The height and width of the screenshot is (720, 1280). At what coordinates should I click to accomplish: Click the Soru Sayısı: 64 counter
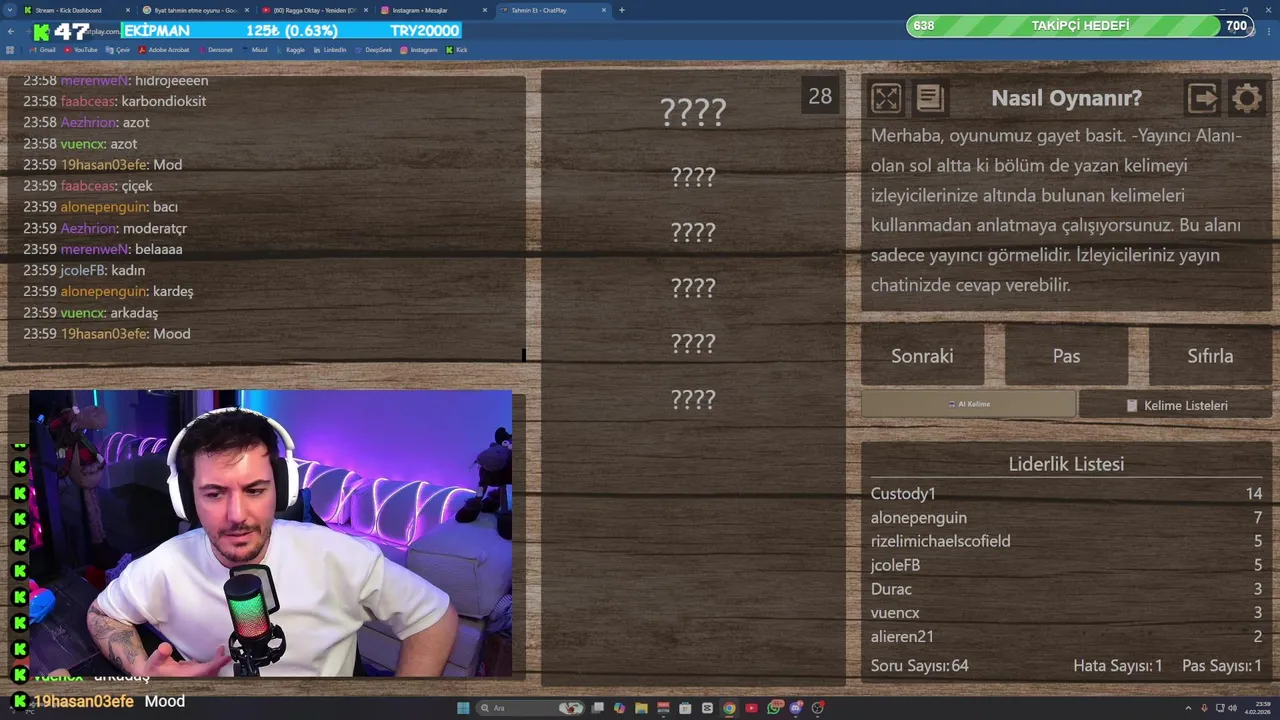(919, 665)
